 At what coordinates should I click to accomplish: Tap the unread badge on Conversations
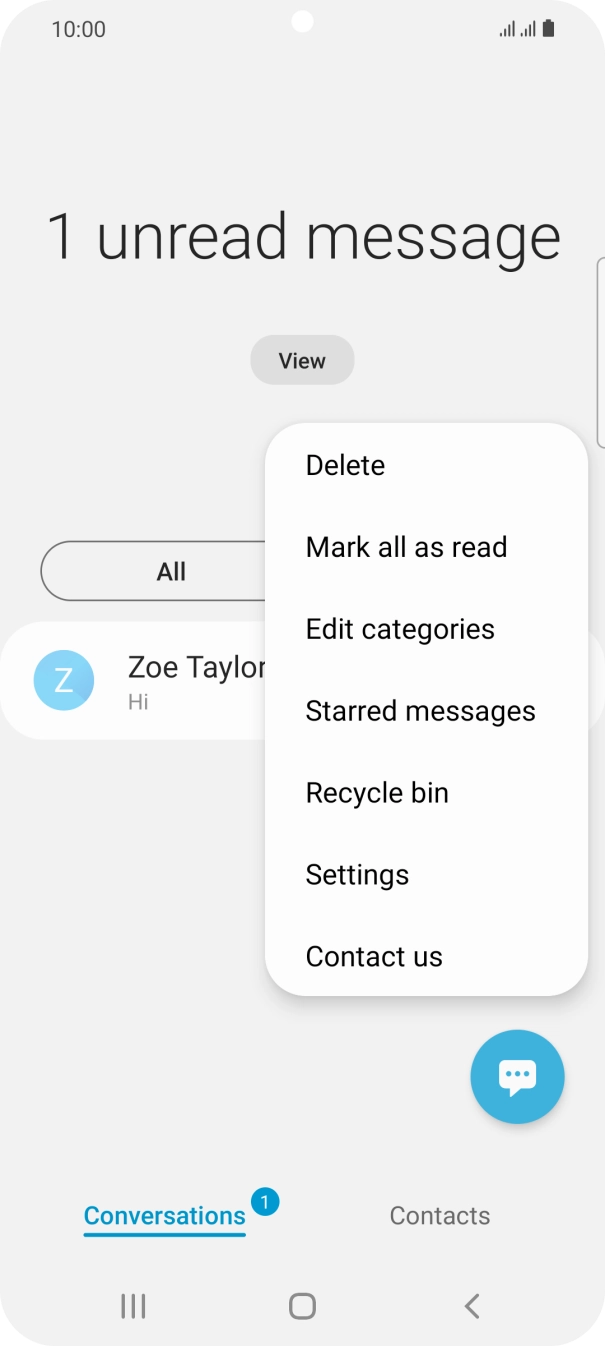[265, 1201]
